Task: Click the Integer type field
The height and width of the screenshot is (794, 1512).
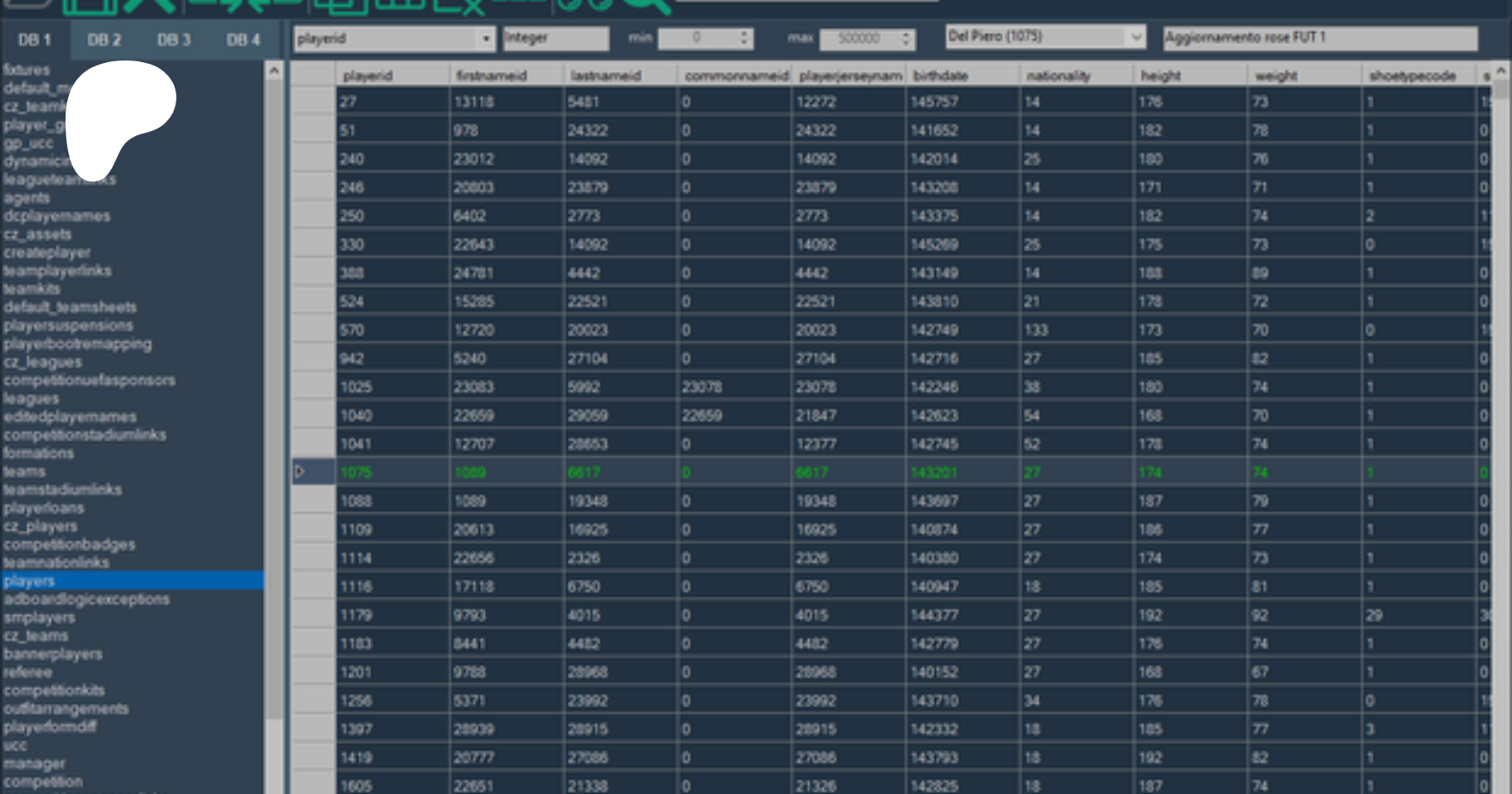Action: coord(555,38)
